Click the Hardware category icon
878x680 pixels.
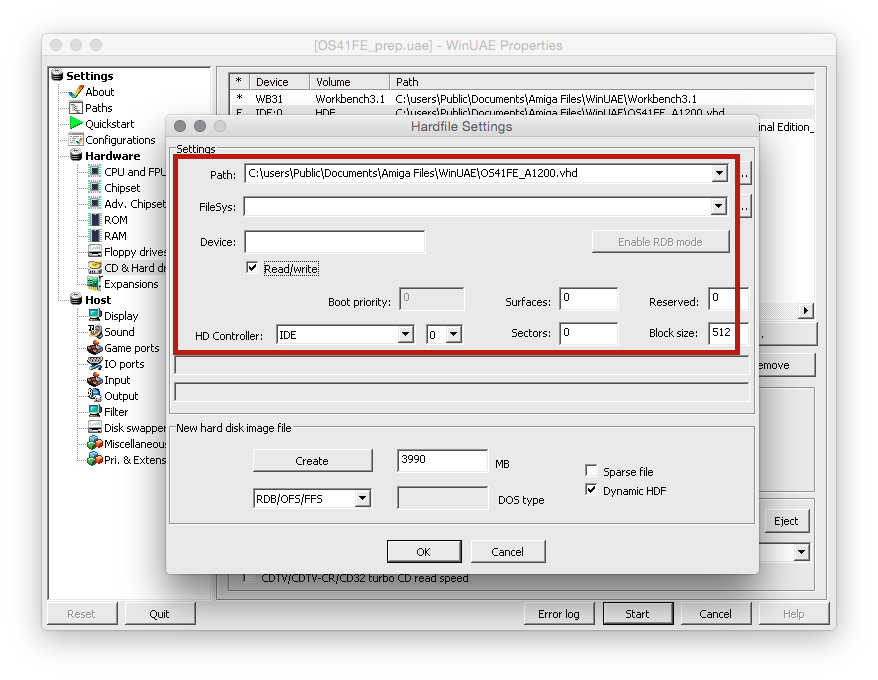(x=76, y=155)
